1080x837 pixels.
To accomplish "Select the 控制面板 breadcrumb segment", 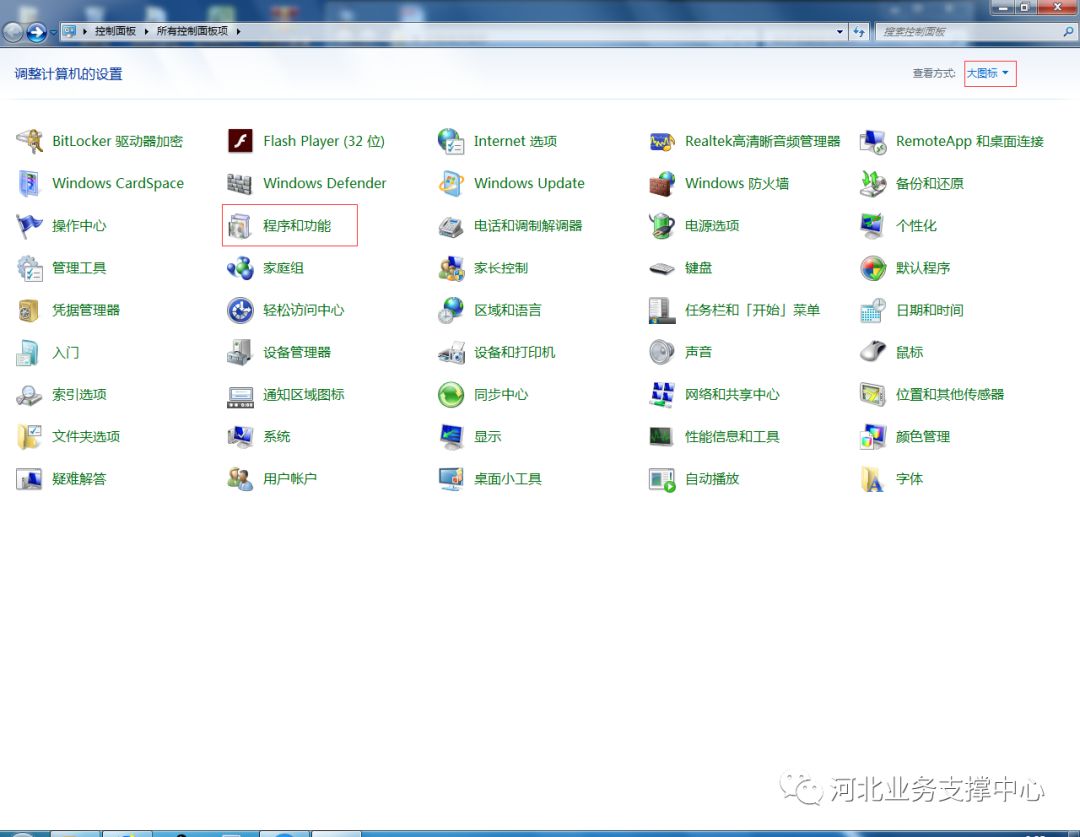I will pyautogui.click(x=115, y=32).
